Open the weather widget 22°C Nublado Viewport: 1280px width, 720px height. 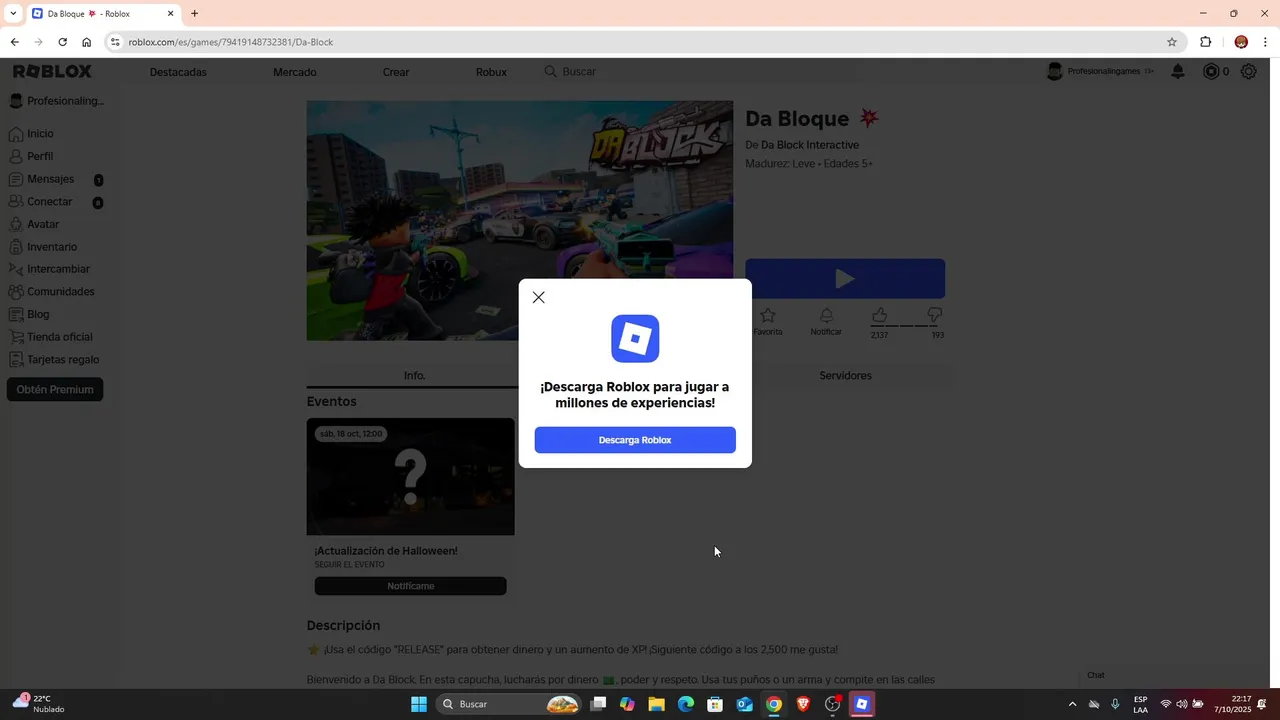(x=40, y=704)
